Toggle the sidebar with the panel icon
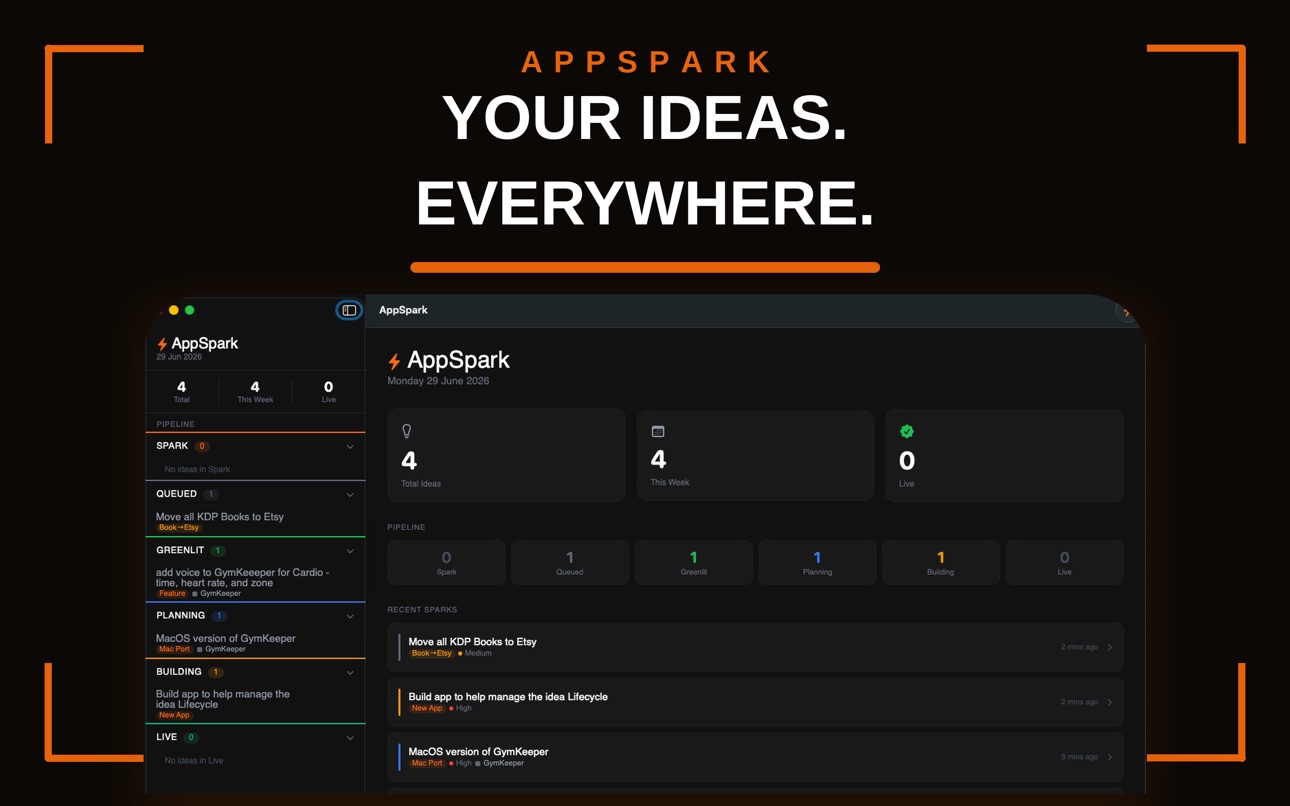Screen dimensions: 1290x806 349,310
